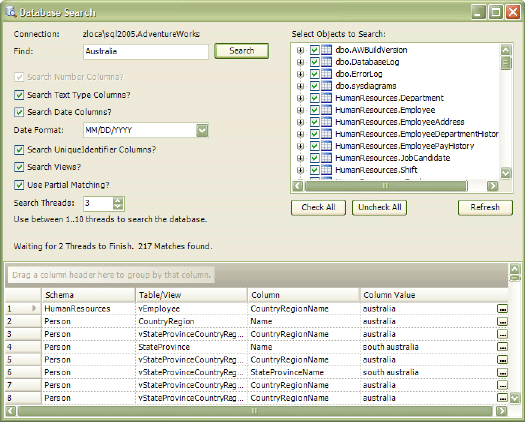Image resolution: width=525 pixels, height=422 pixels.
Task: Click the HumanResources.Employee table icon
Action: [326, 110]
